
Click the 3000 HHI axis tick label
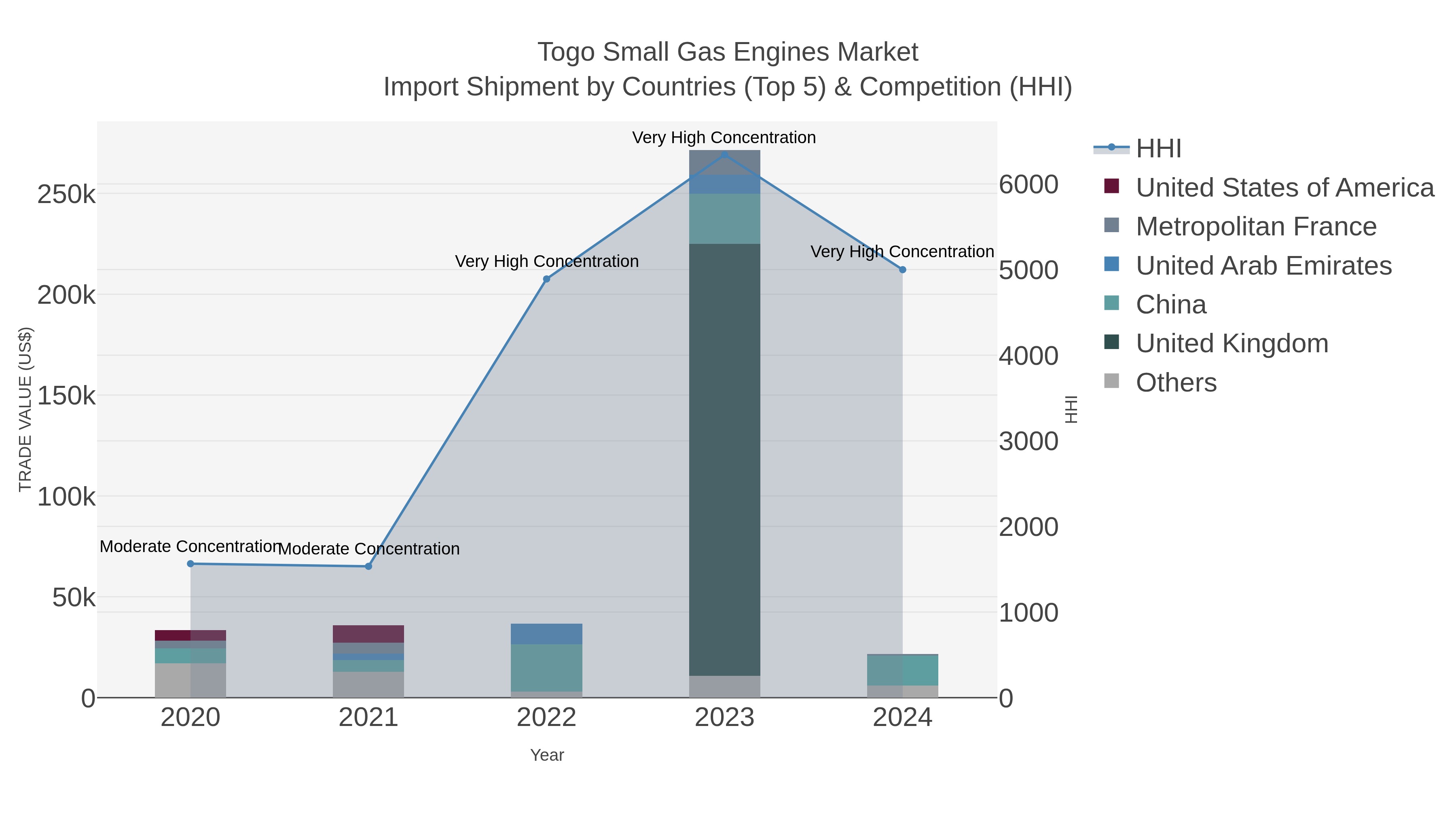(x=1029, y=441)
